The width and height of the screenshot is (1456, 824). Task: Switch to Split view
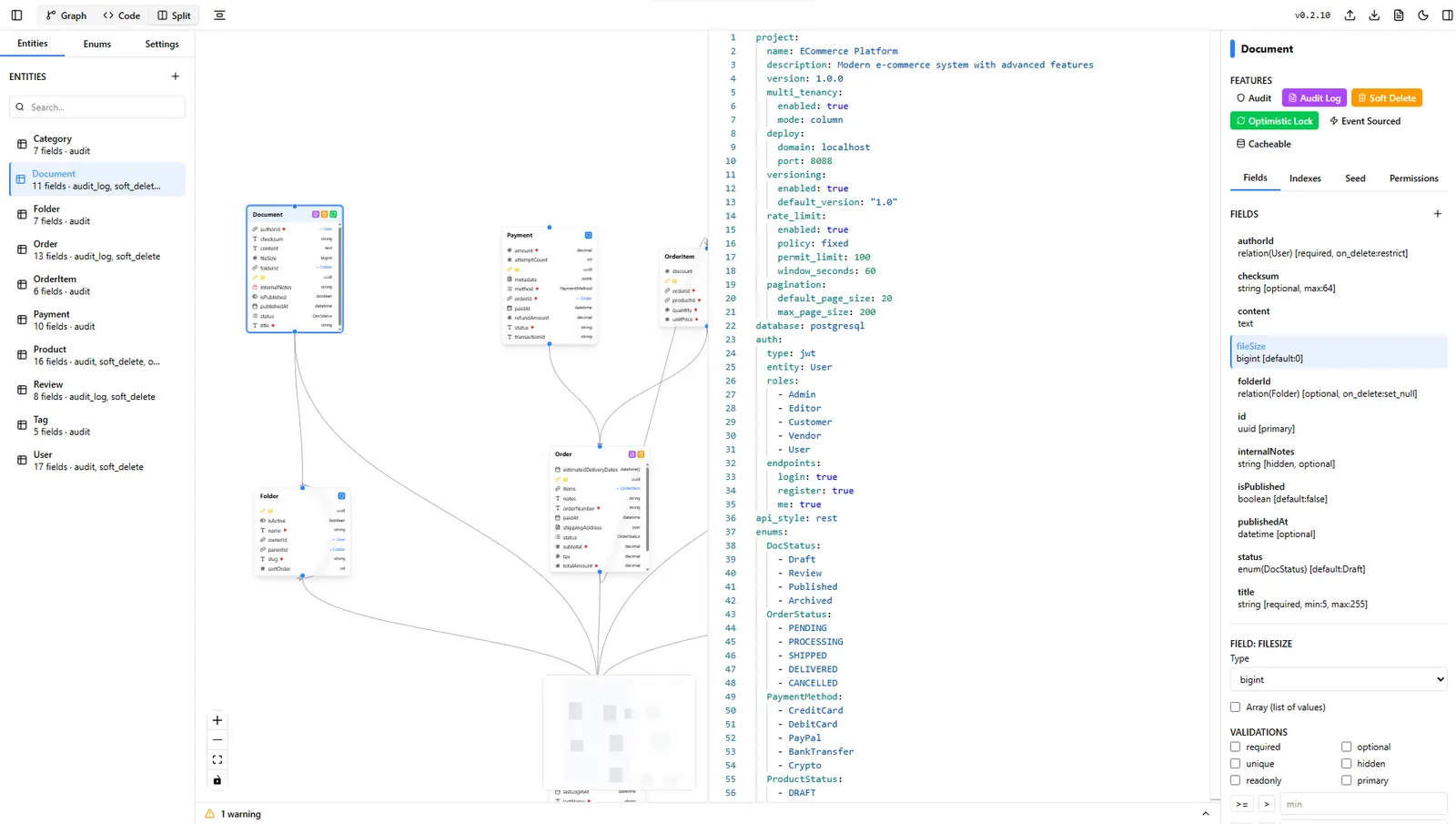(174, 15)
